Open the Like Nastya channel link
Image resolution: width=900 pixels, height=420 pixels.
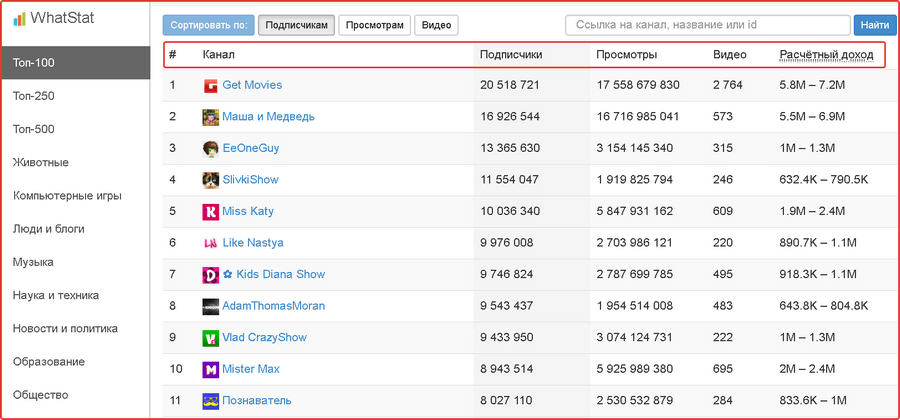[x=253, y=243]
